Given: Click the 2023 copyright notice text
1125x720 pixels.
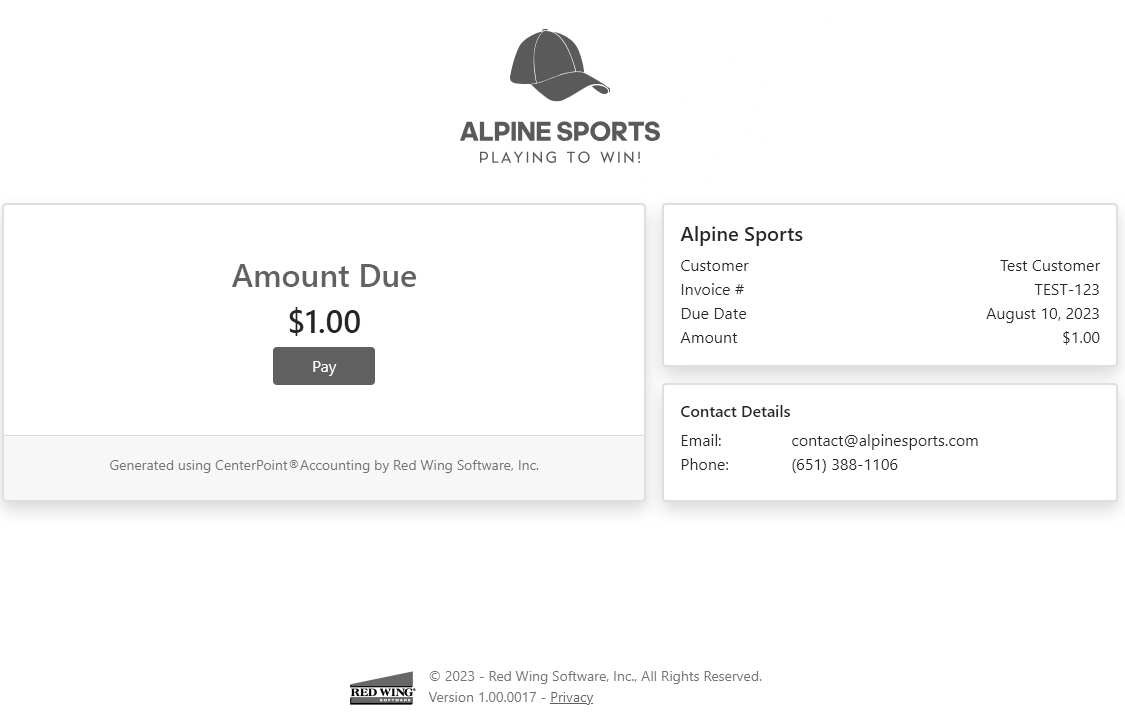Looking at the screenshot, I should (x=595, y=677).
